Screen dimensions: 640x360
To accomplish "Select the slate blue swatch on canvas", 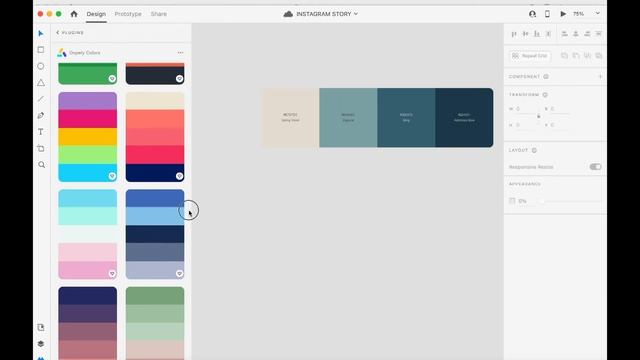I will tap(406, 118).
